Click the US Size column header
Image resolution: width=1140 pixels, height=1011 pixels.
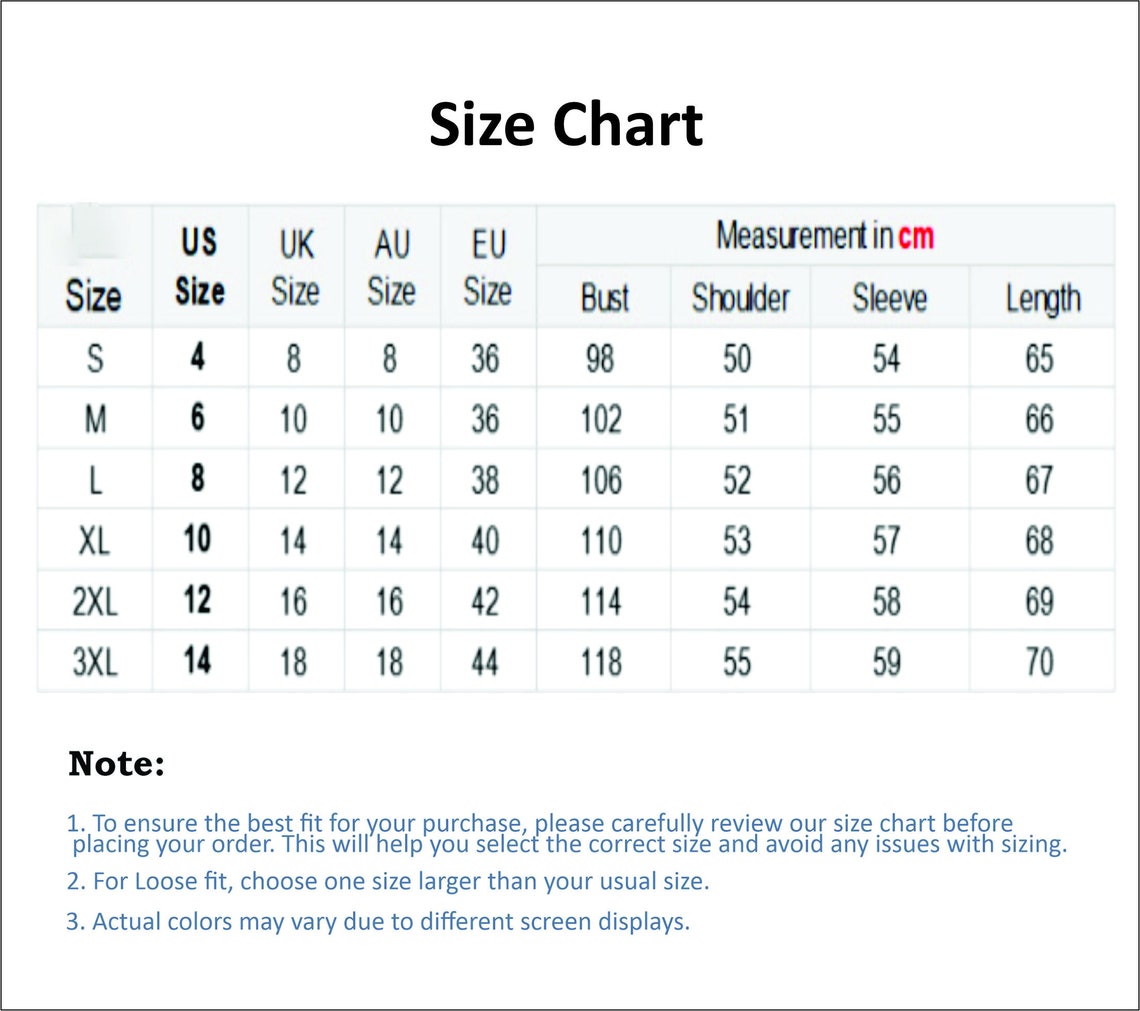(x=199, y=267)
